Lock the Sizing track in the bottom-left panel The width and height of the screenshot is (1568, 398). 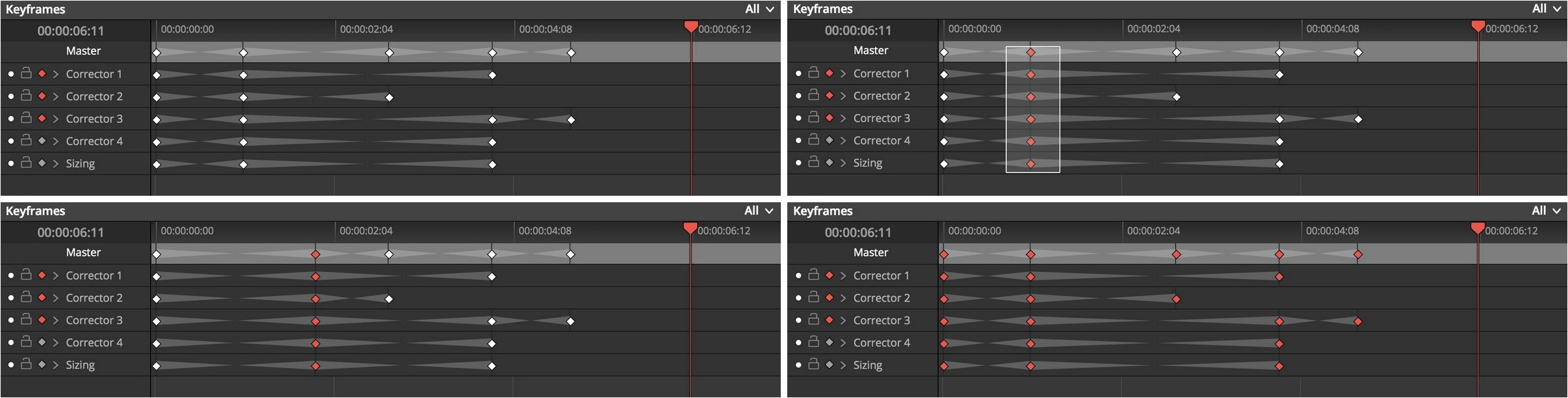point(26,364)
